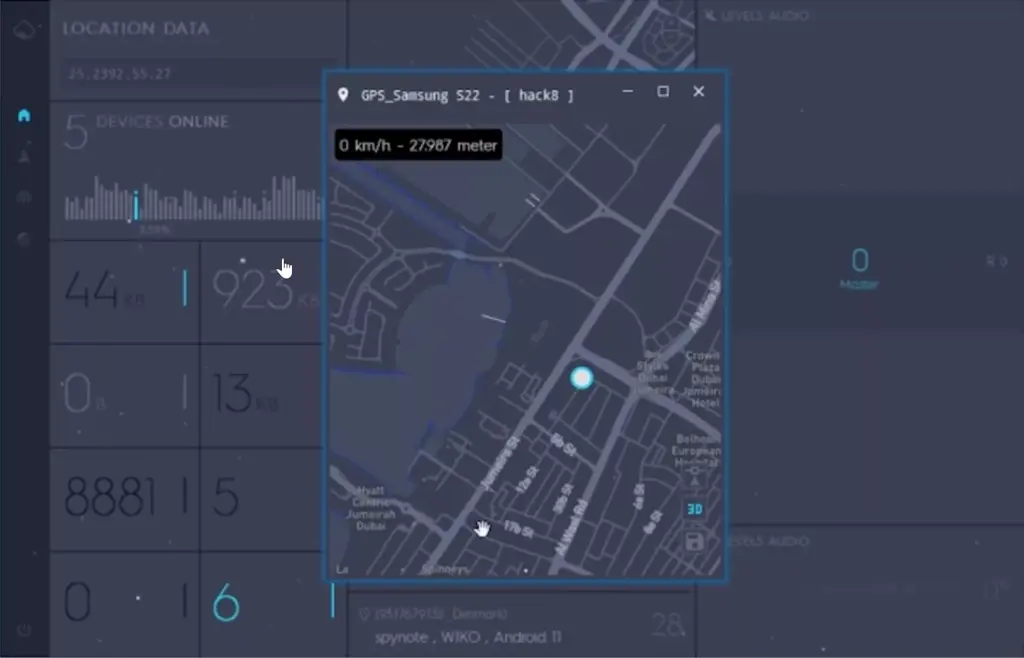This screenshot has height=658, width=1024.
Task: Click the blue location marker on the map
Action: click(581, 378)
